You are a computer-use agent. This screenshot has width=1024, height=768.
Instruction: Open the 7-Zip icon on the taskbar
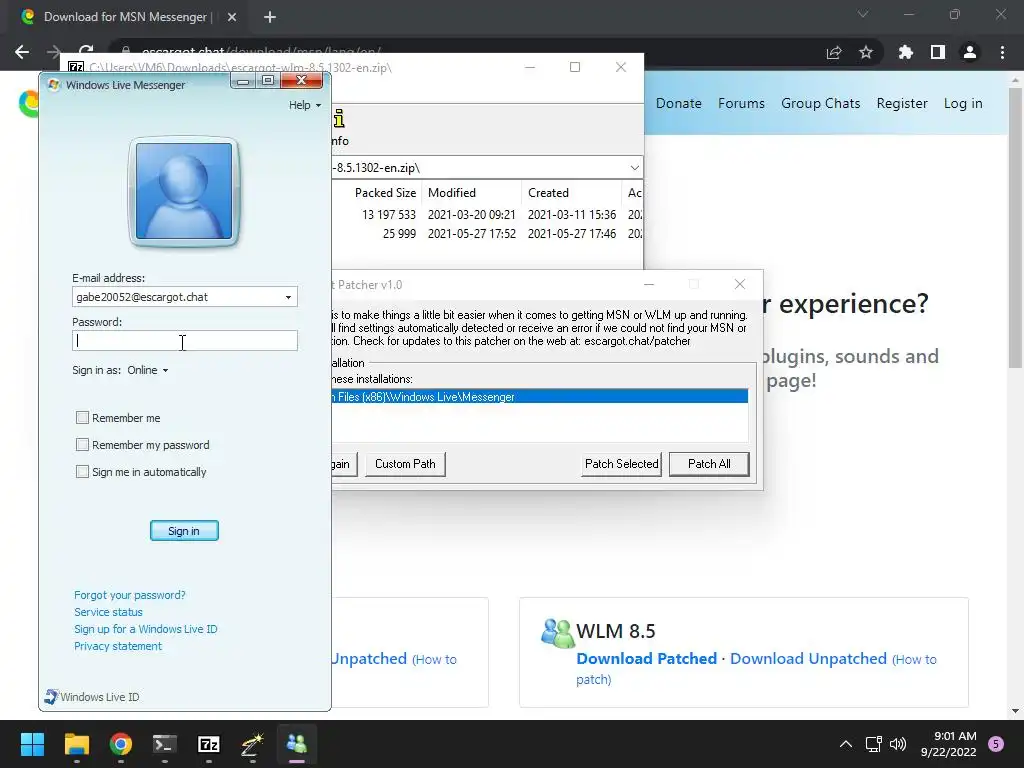point(208,744)
